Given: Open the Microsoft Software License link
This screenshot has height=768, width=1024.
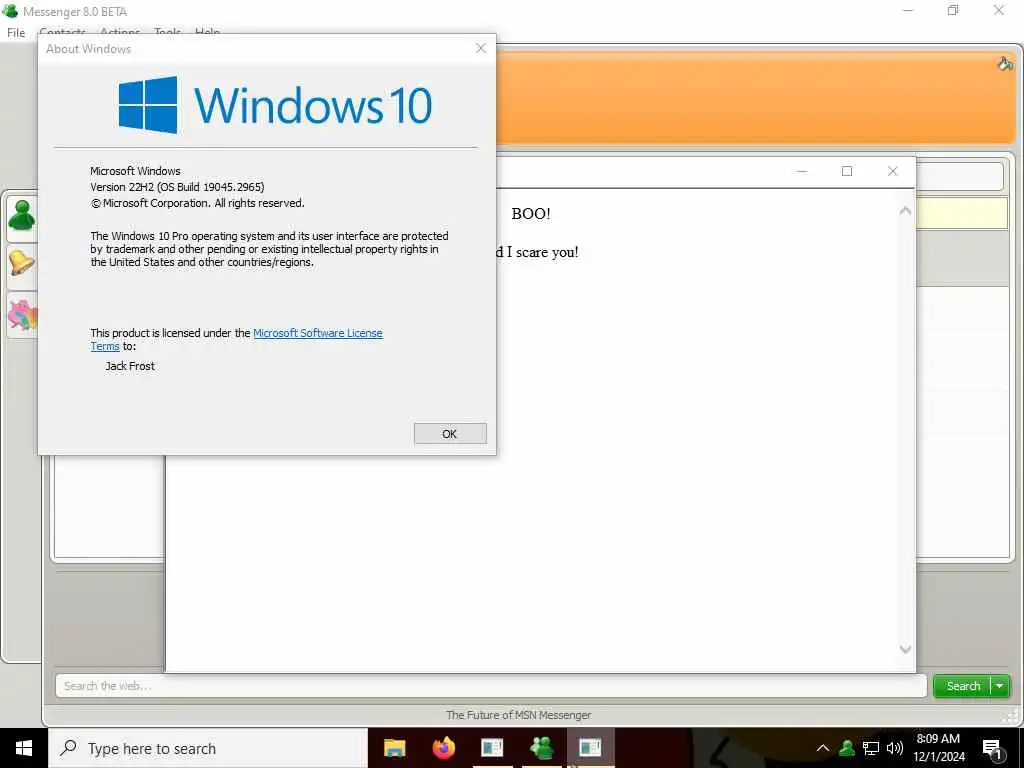Looking at the screenshot, I should click(x=317, y=333).
